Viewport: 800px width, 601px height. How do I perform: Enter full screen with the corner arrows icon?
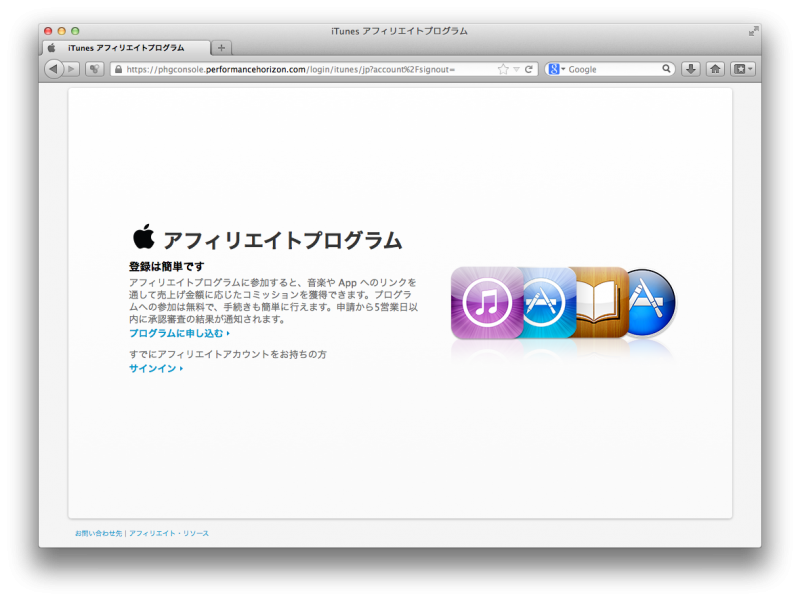[753, 31]
